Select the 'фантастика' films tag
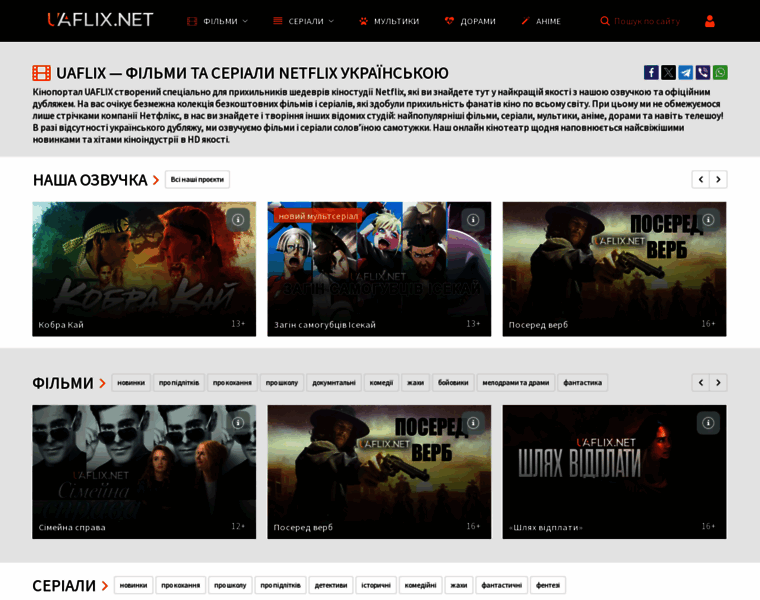 pyautogui.click(x=583, y=382)
